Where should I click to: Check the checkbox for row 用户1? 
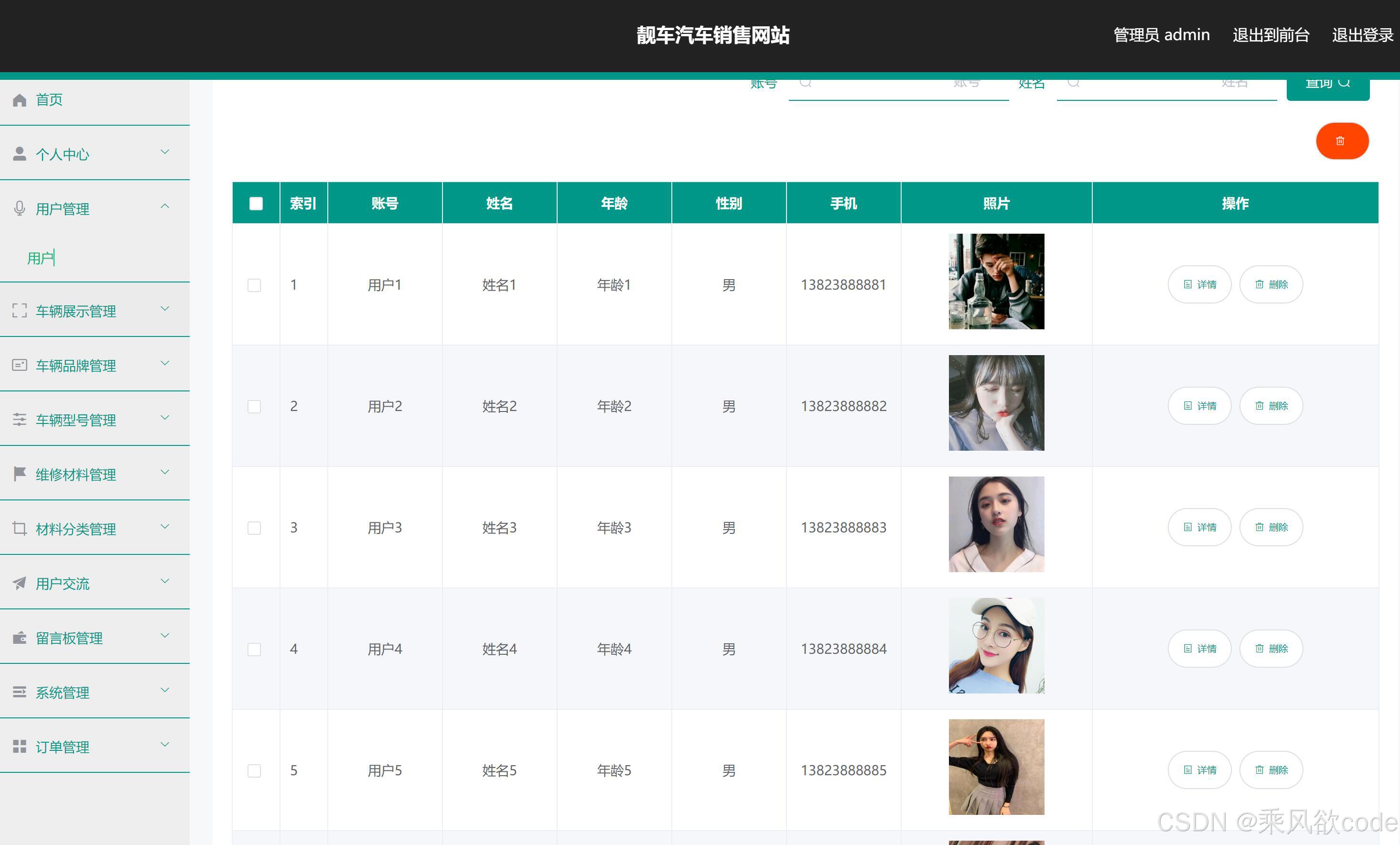click(x=254, y=285)
